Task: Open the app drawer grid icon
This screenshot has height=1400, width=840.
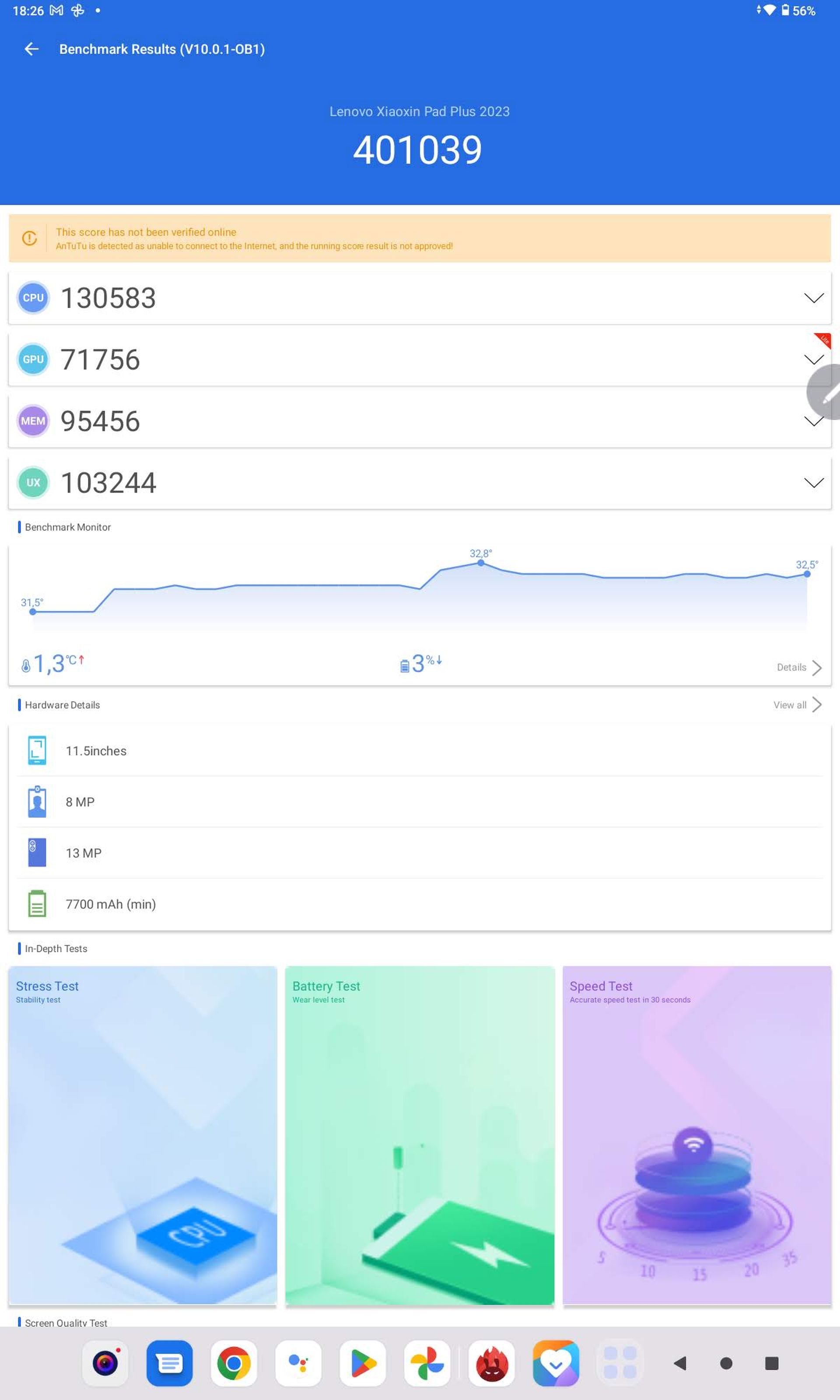Action: point(620,1363)
